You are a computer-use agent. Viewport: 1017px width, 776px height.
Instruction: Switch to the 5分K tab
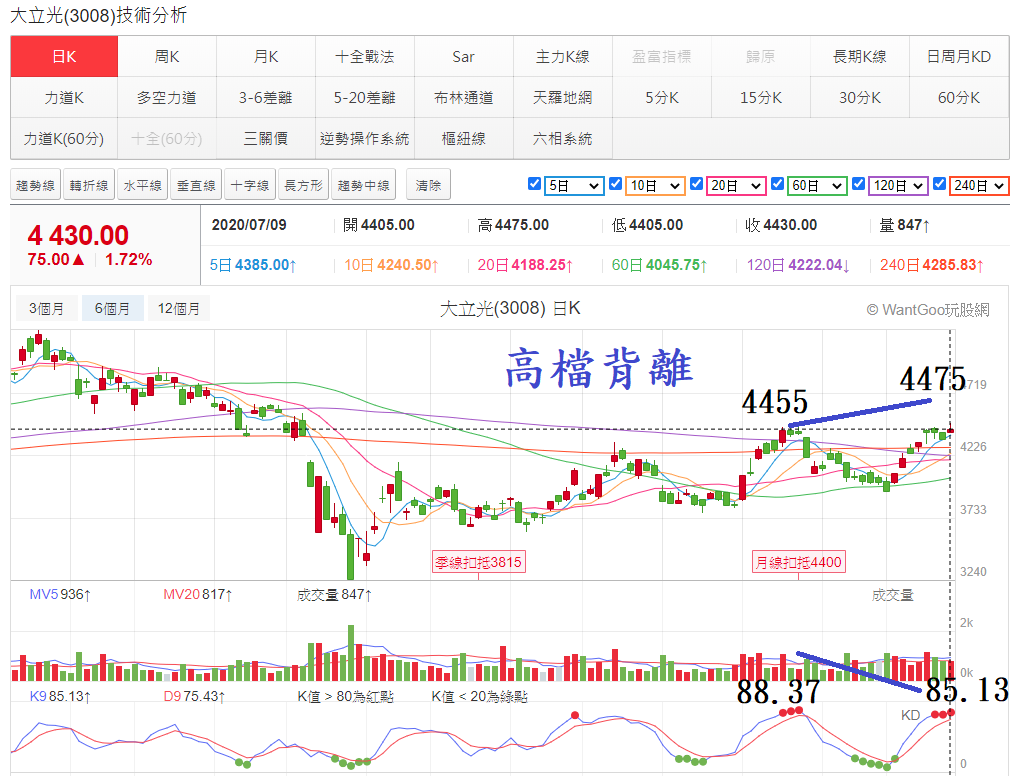click(662, 97)
